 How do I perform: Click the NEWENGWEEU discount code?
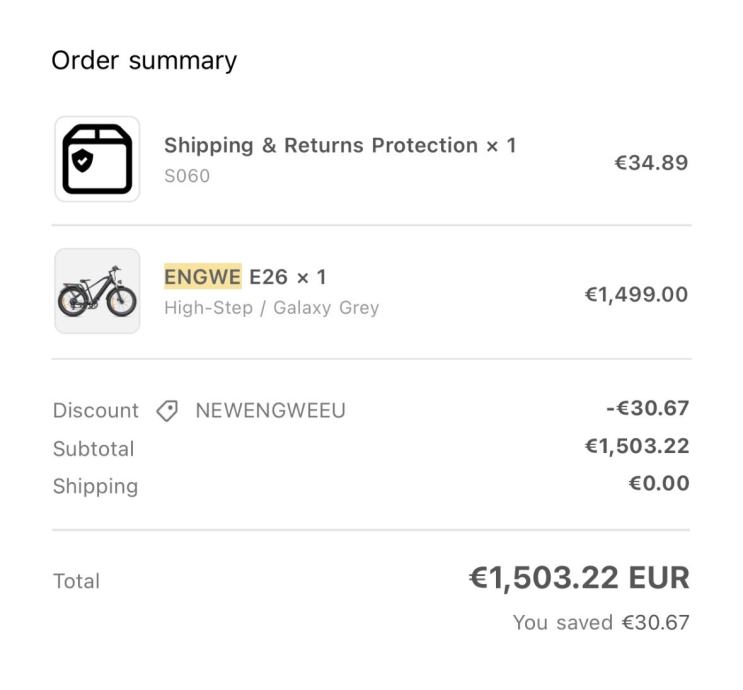(270, 411)
